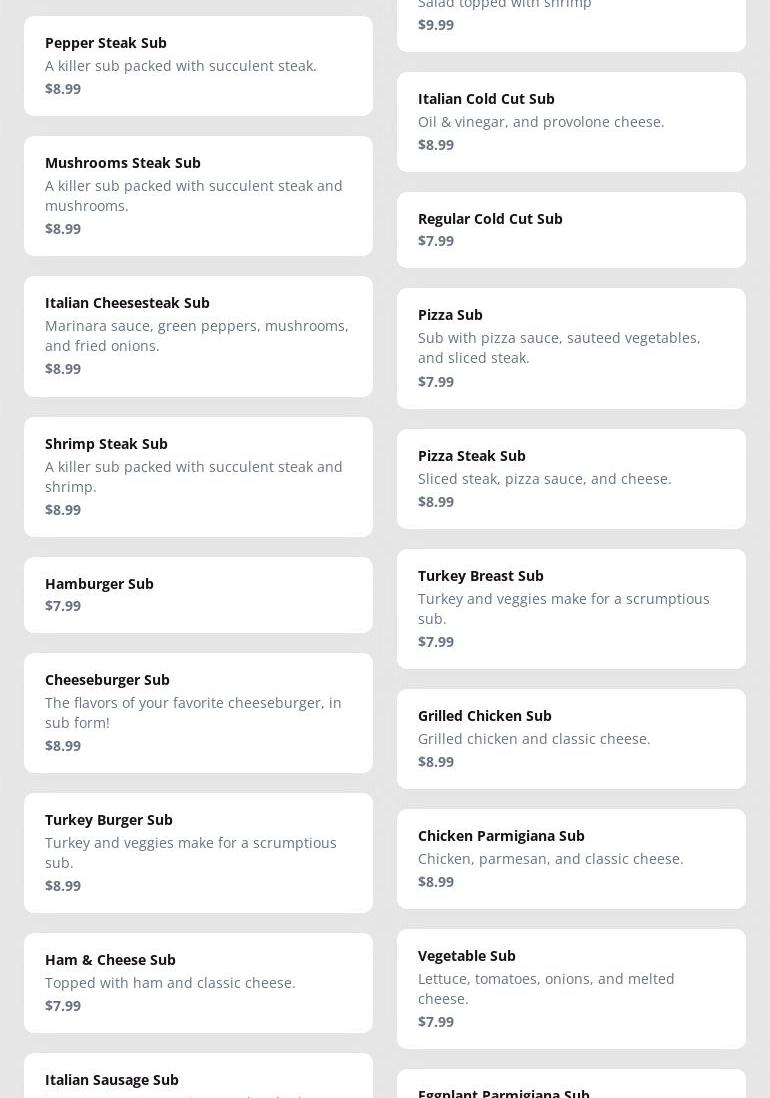
Task: Select the Turkey Burger Sub
Action: coord(198,852)
